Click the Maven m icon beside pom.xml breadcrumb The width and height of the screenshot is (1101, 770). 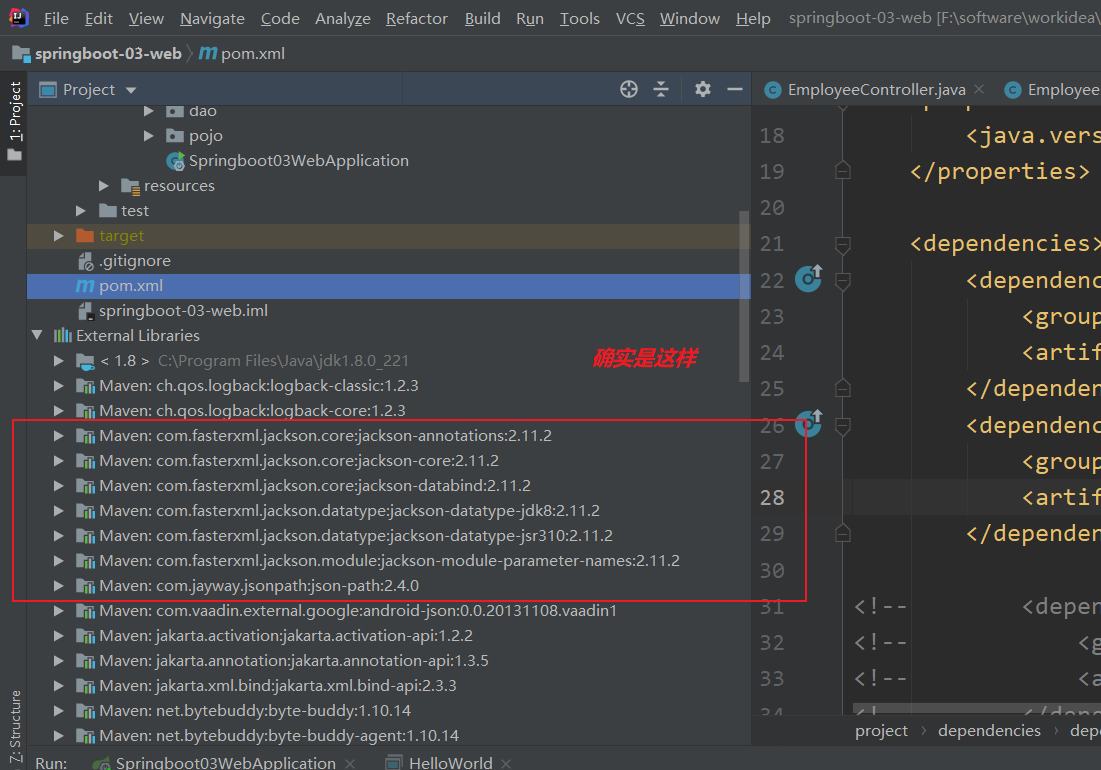(208, 53)
